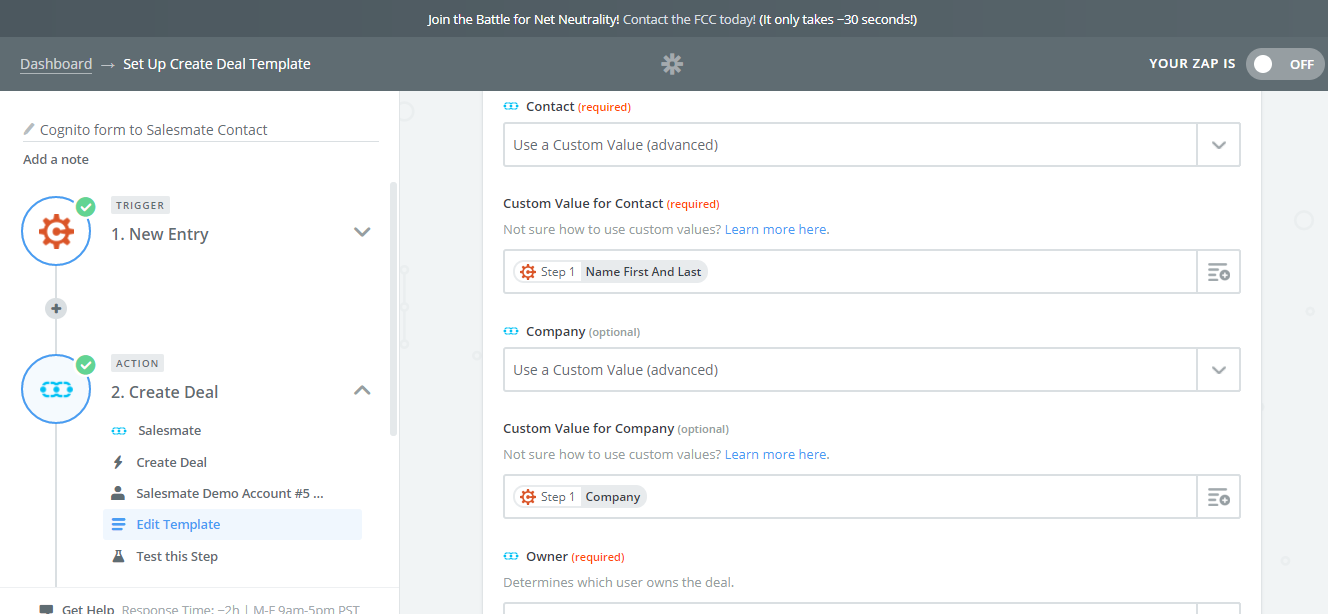1328x614 pixels.
Task: Click the Salesmate action step circle icon
Action: (56, 389)
